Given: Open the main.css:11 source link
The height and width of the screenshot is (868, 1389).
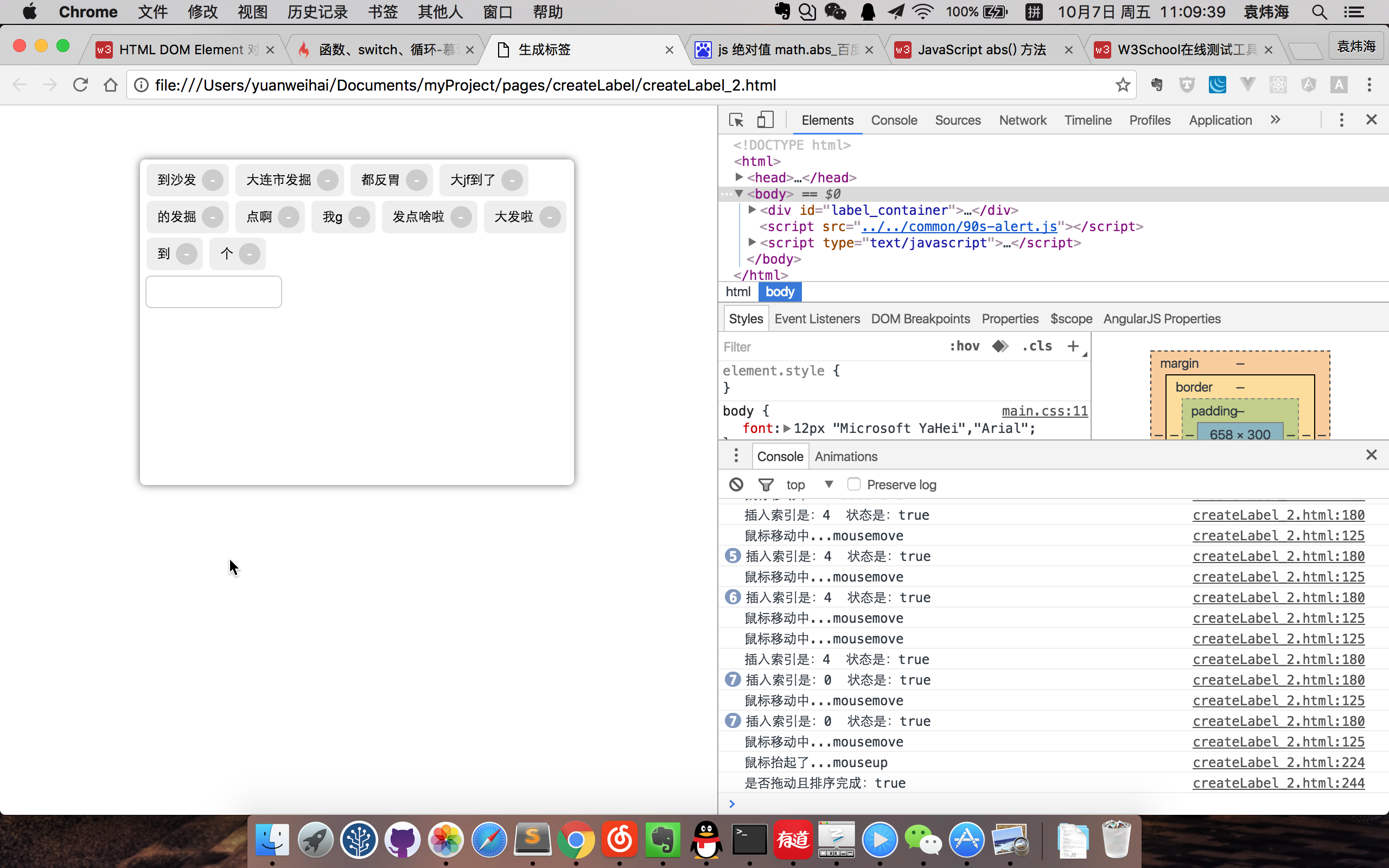Looking at the screenshot, I should [1044, 411].
